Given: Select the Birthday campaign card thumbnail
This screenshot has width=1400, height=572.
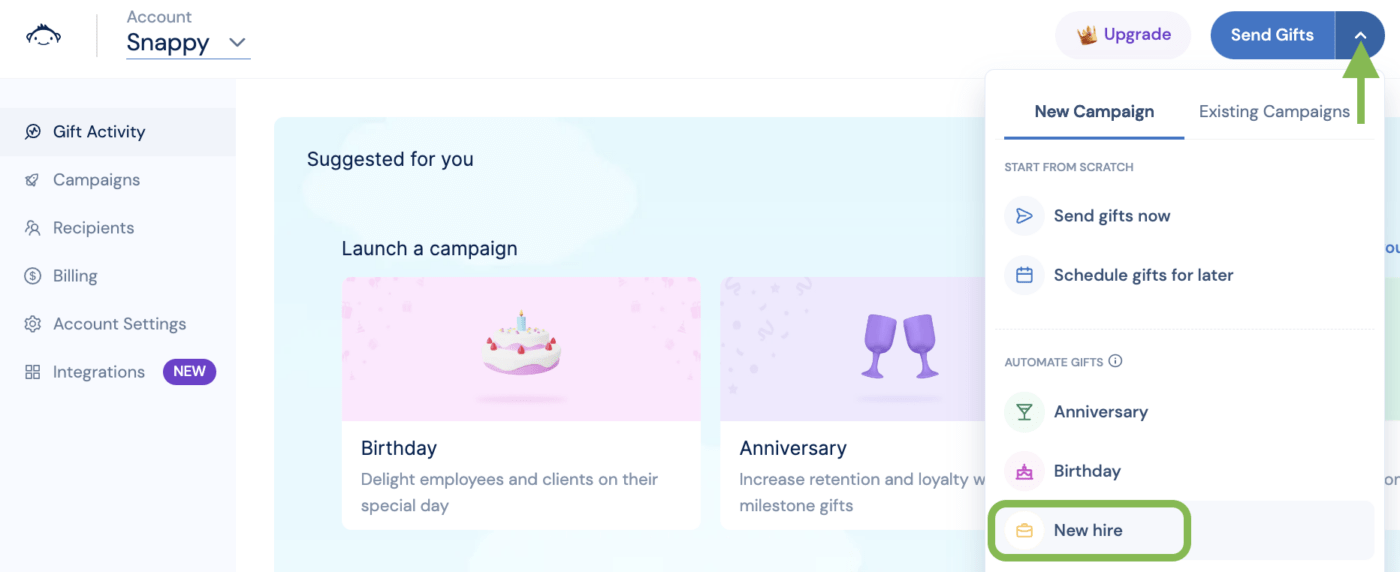Looking at the screenshot, I should 521,349.
